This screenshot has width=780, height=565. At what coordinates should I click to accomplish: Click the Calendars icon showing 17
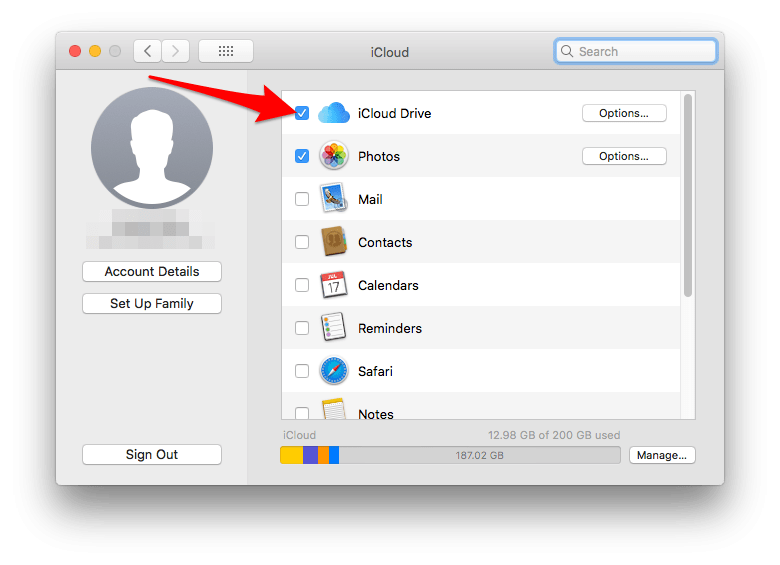[333, 284]
